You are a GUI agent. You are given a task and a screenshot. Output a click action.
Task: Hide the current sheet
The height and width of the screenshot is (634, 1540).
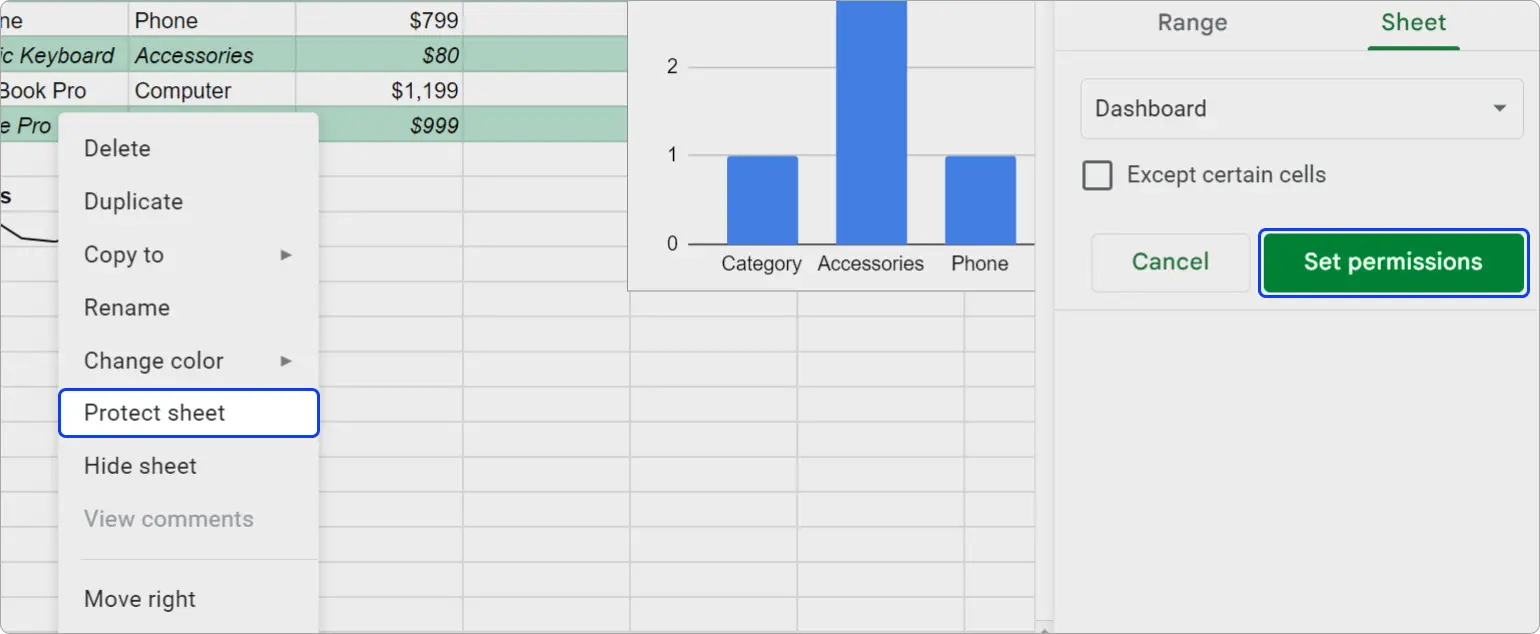click(139, 466)
